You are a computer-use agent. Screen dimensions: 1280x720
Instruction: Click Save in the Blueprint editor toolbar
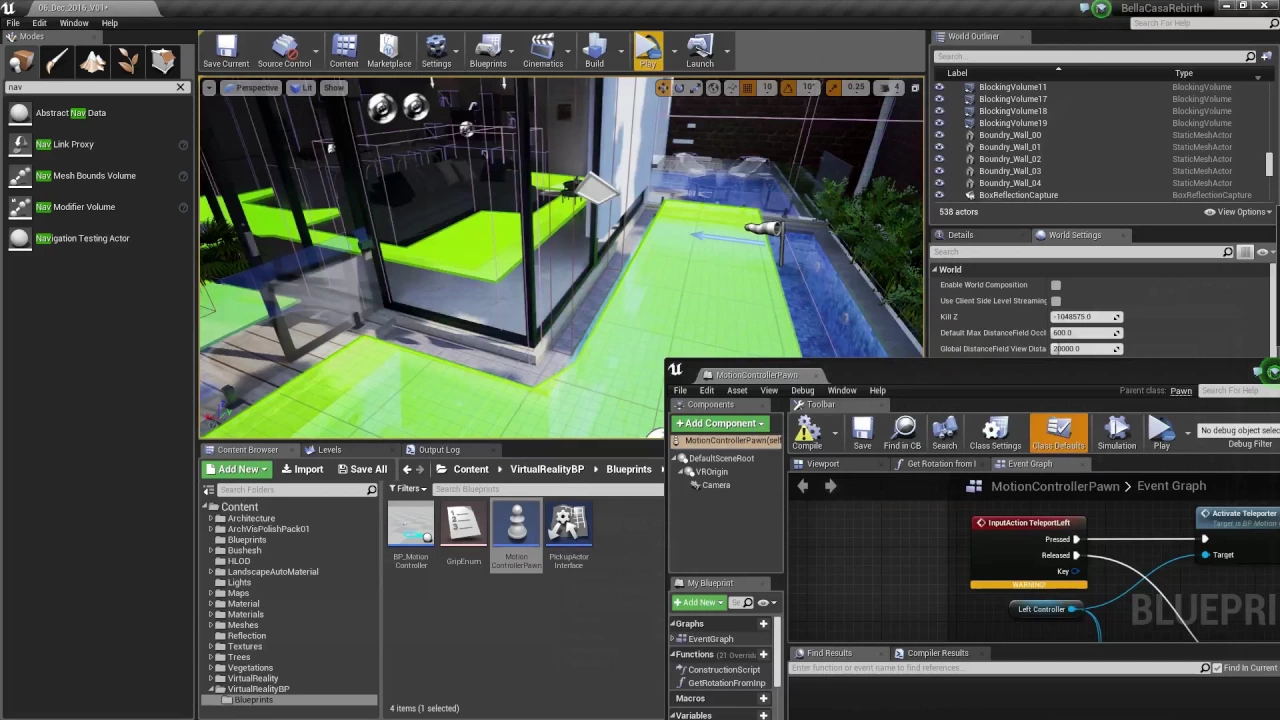(x=862, y=434)
